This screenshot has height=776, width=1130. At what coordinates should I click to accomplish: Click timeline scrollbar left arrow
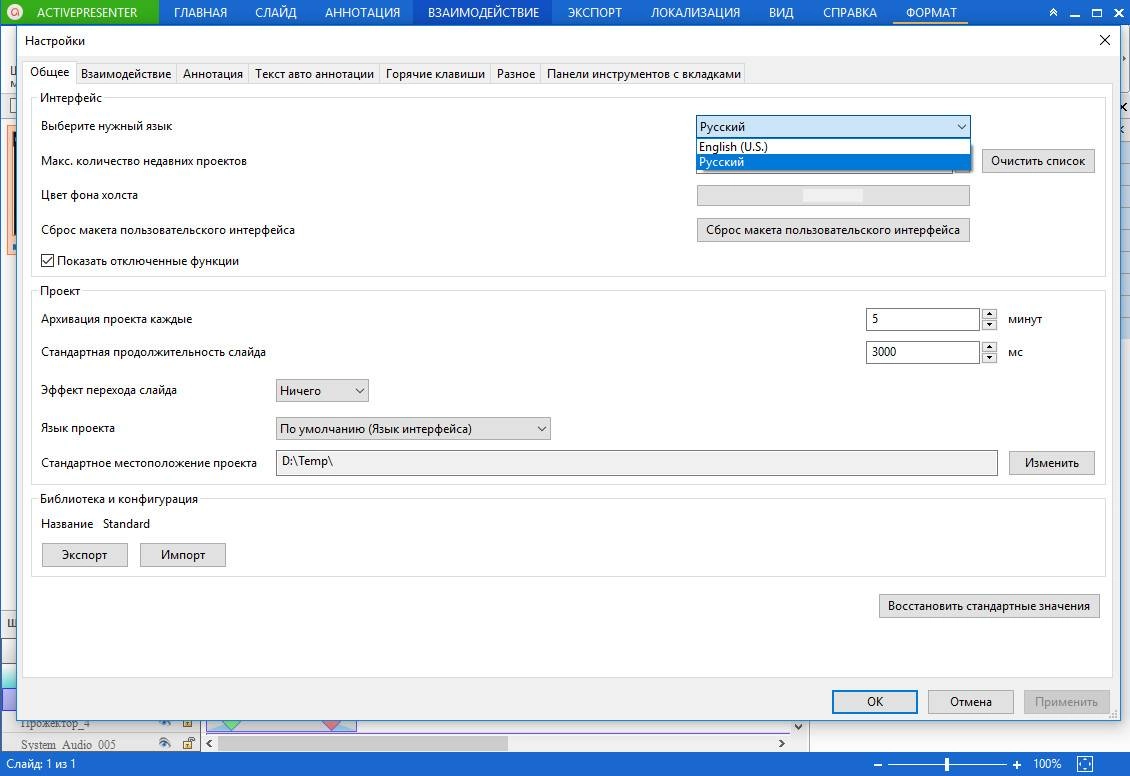pos(210,743)
